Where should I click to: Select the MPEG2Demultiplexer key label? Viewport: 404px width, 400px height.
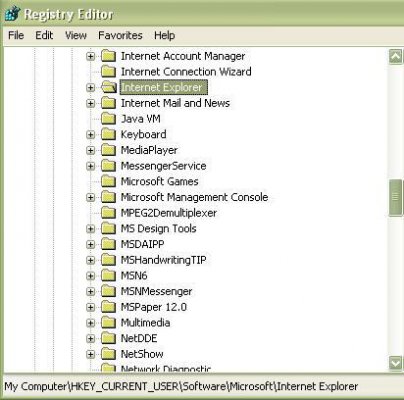(169, 213)
